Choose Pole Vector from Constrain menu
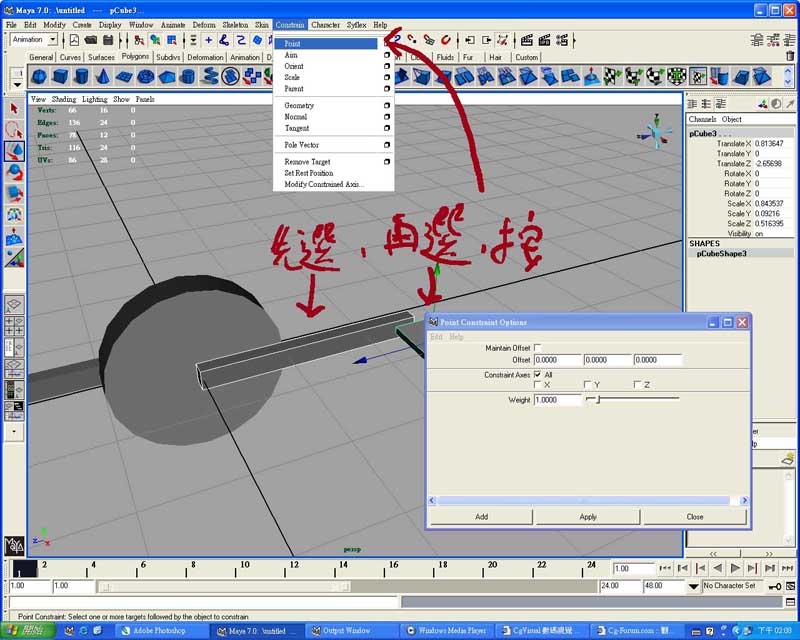The height and width of the screenshot is (640, 800). (302, 145)
